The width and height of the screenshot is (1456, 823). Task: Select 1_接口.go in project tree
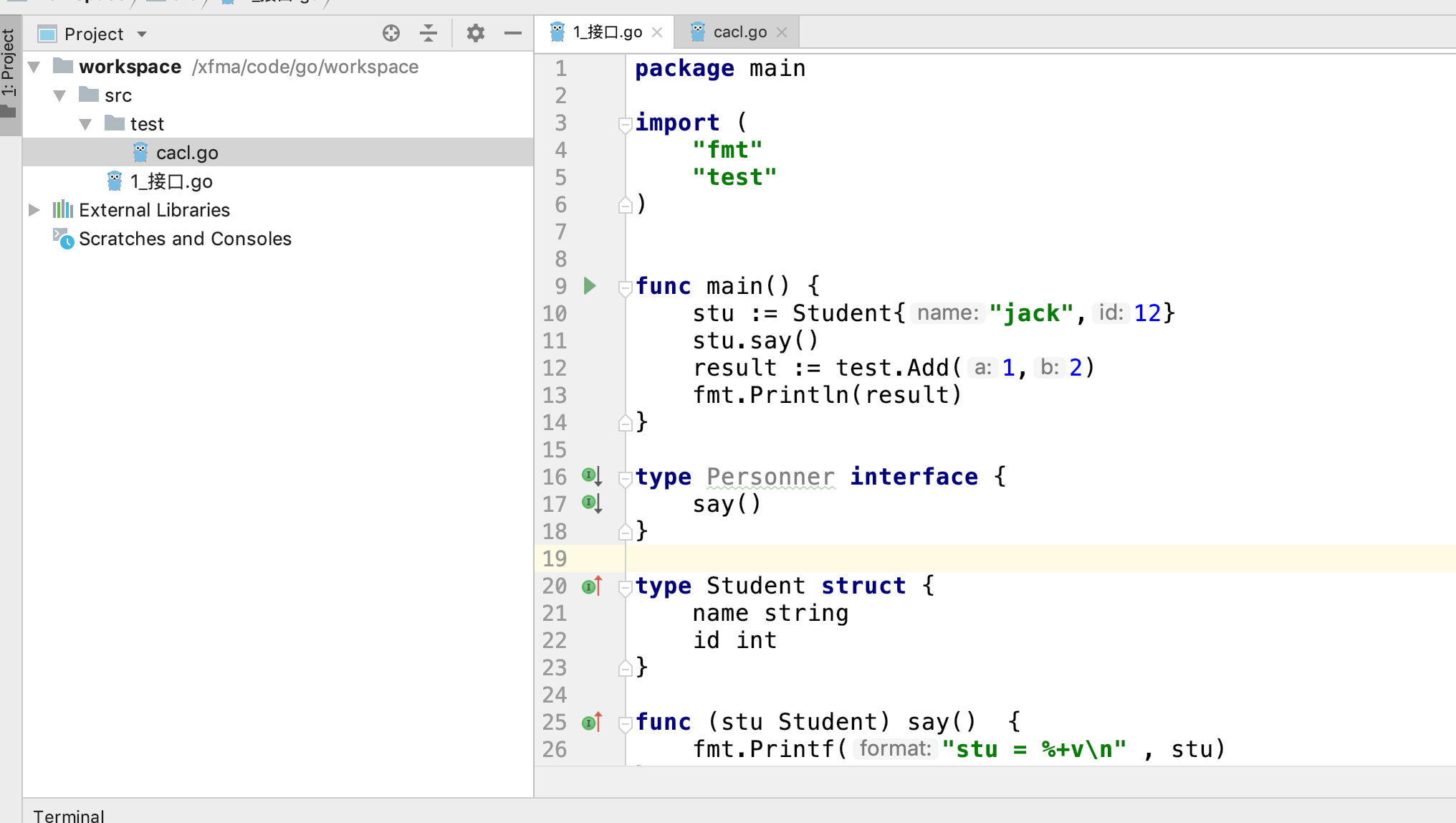(x=171, y=181)
